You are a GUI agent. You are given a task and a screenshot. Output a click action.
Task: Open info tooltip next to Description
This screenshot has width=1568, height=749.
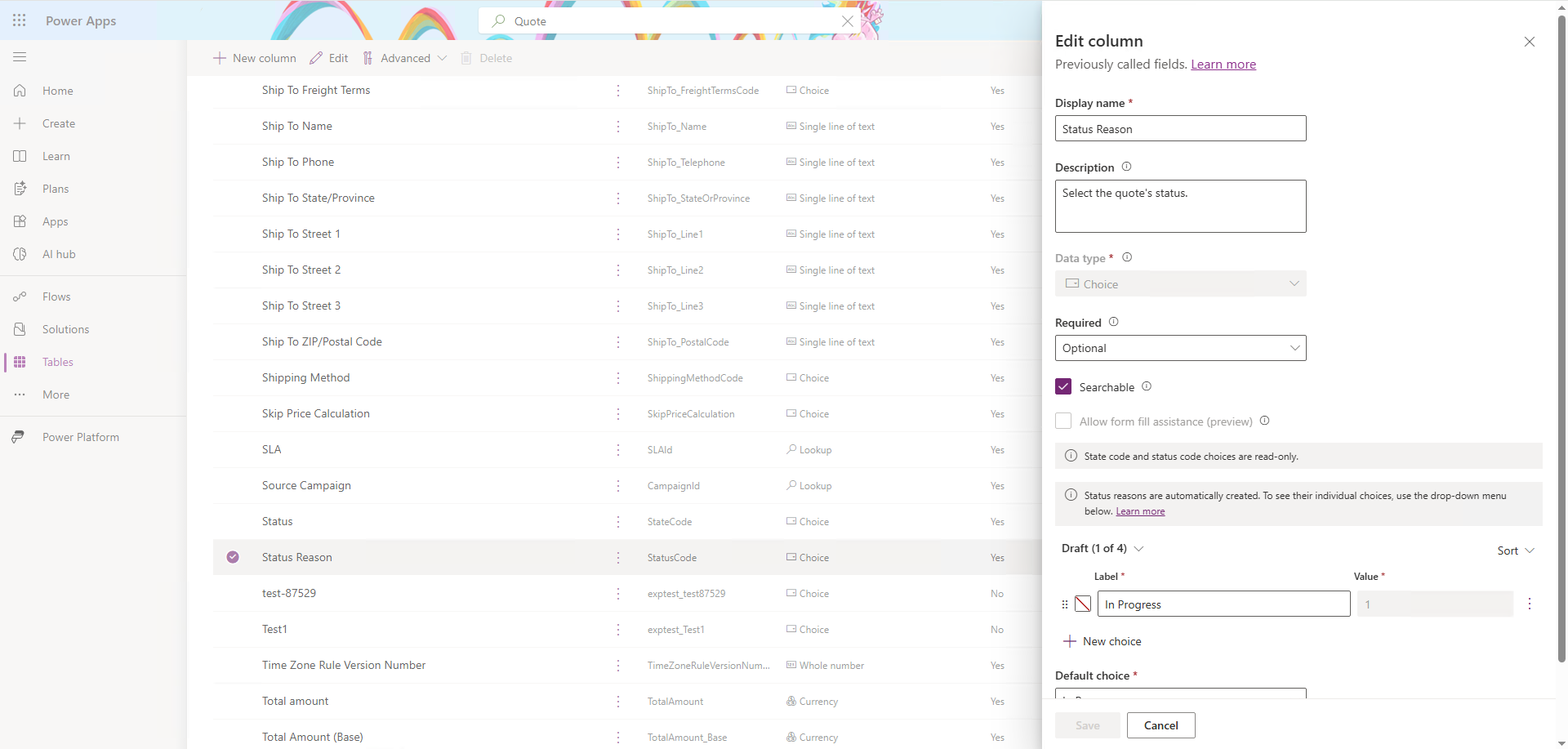coord(1126,167)
